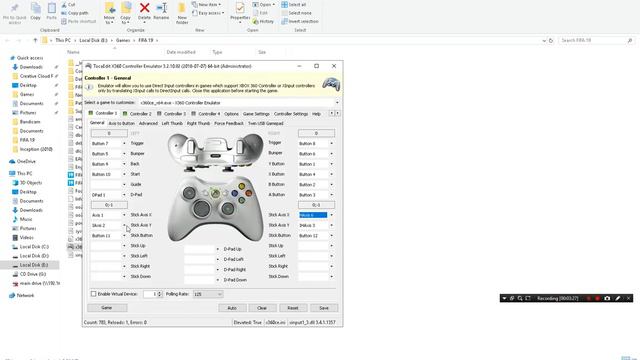Open Easy access dropdown in ribbon
The image size is (640, 360).
[208, 13]
